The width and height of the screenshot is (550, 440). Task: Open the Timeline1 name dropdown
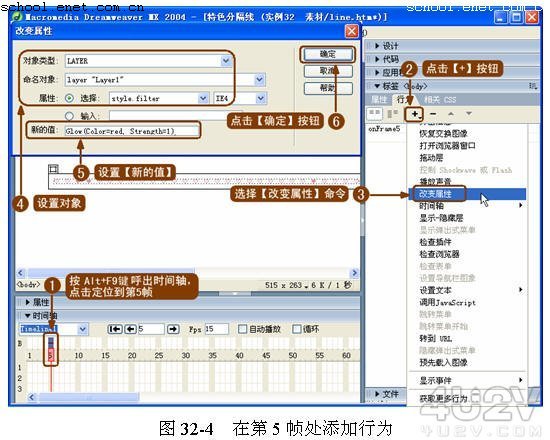pyautogui.click(x=82, y=329)
